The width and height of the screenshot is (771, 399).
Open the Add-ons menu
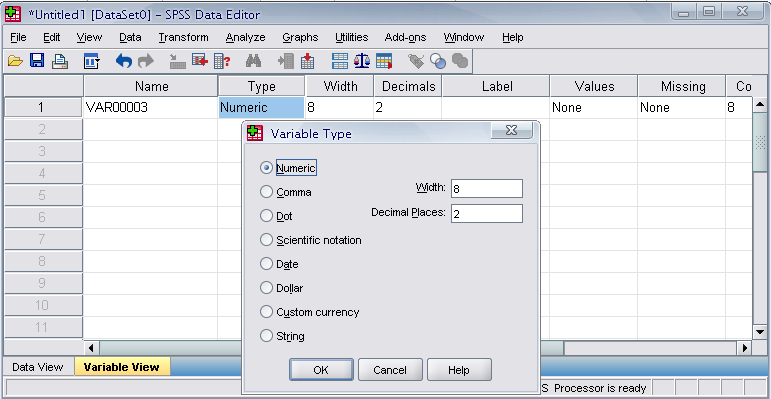[x=405, y=37]
